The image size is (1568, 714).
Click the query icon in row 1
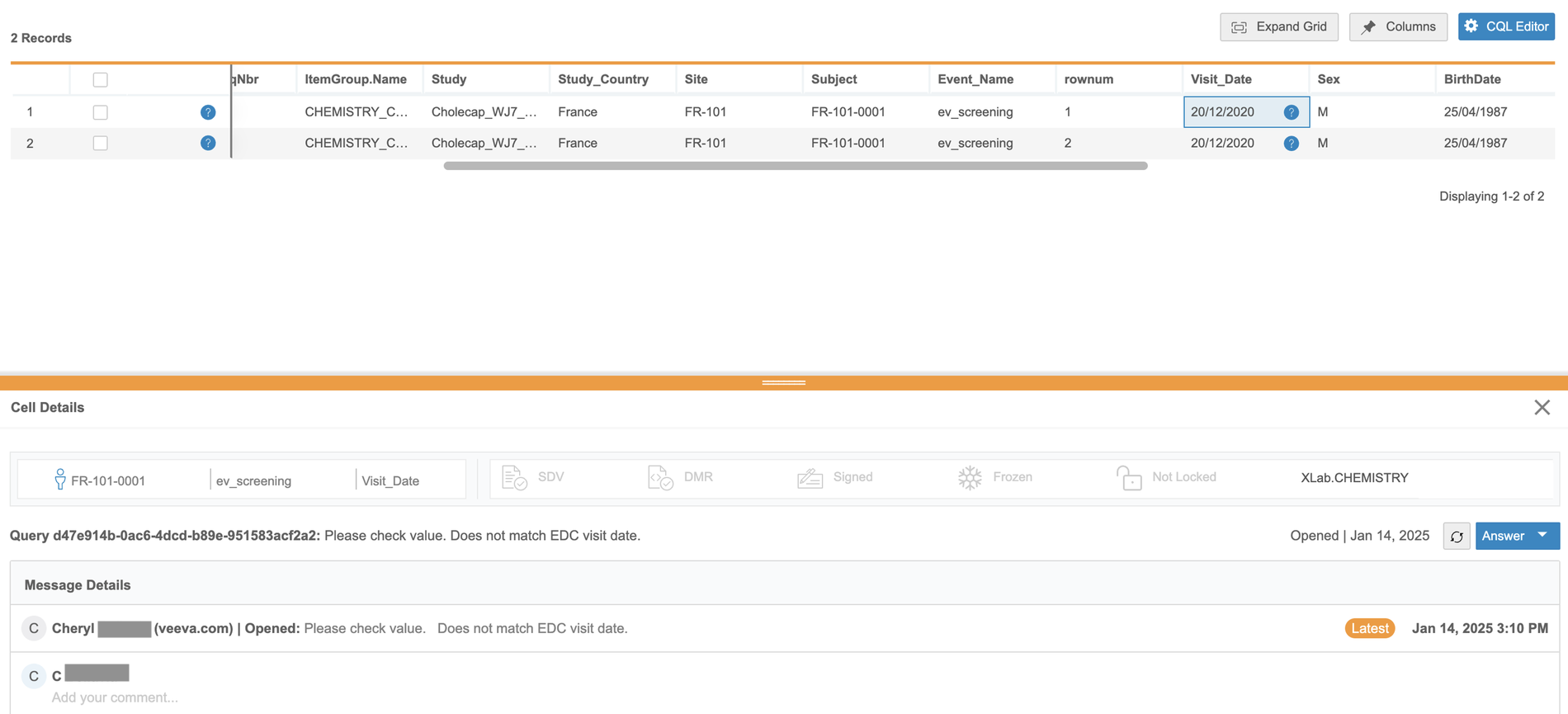208,112
